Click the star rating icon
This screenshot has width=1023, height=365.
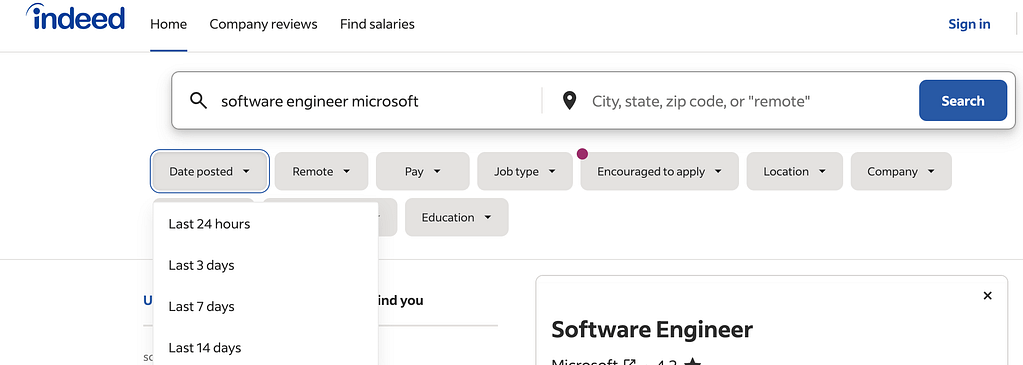[x=693, y=362]
